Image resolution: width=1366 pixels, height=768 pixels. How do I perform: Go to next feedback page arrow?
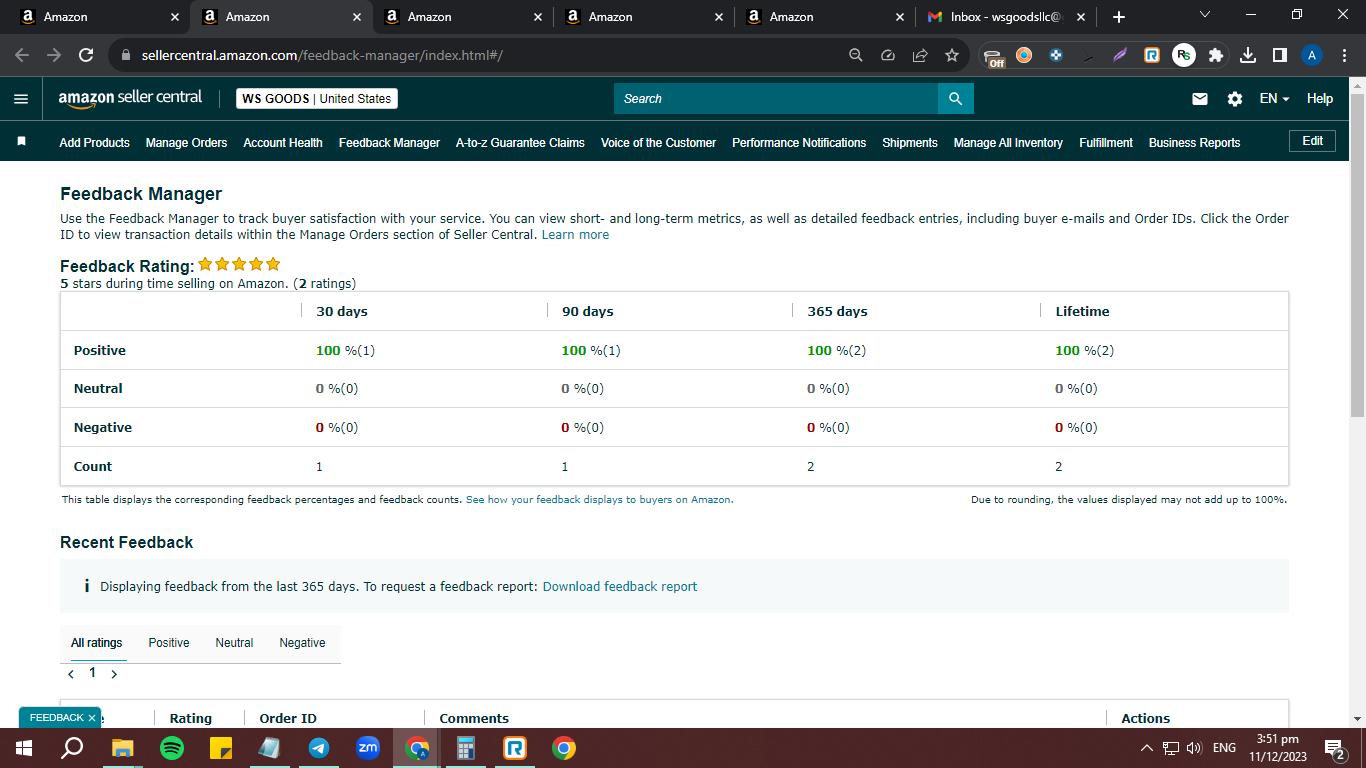(x=114, y=674)
